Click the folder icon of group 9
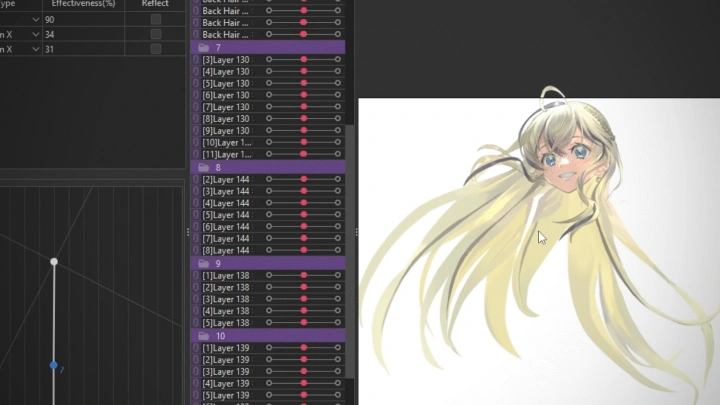 [204, 264]
